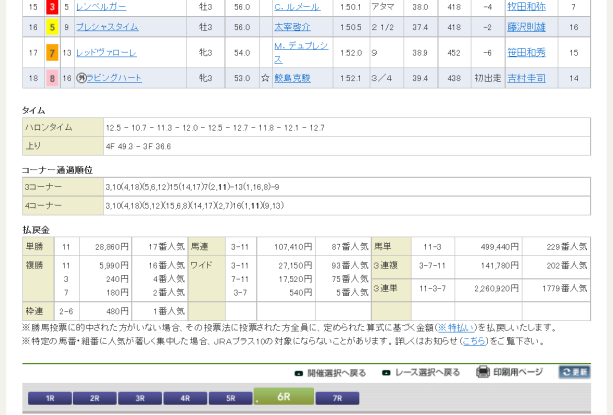Click the 更新 refresh button
The width and height of the screenshot is (613, 415).
click(574, 372)
